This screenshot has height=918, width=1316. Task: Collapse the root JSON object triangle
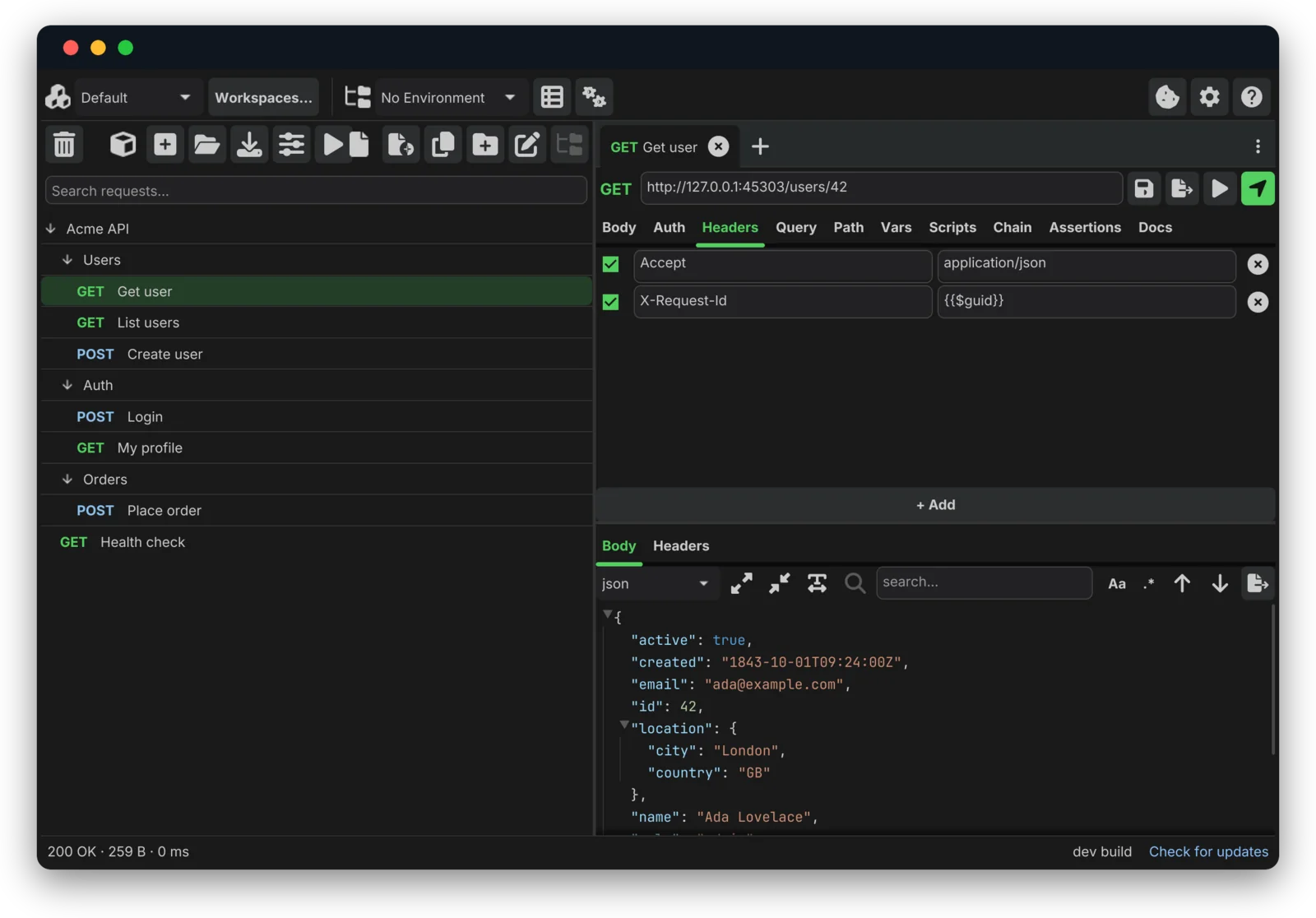point(607,614)
